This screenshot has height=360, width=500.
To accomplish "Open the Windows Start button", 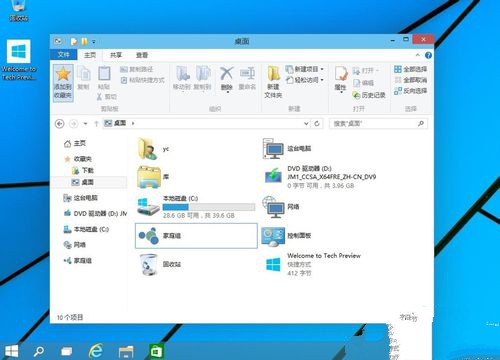I will pyautogui.click(x=11, y=351).
